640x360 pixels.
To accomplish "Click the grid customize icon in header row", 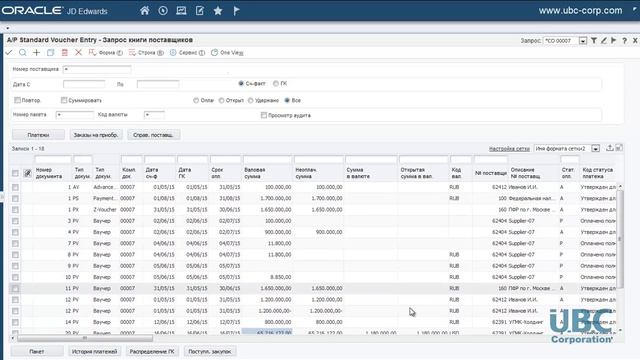I will tap(27, 173).
